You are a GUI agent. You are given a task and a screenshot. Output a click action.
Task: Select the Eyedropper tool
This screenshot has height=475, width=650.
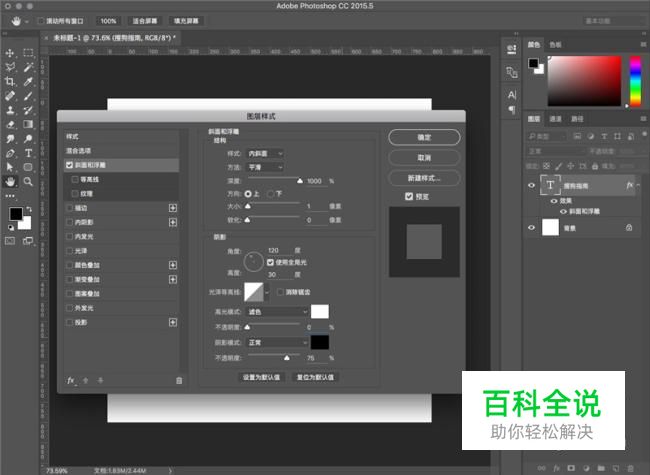28,82
